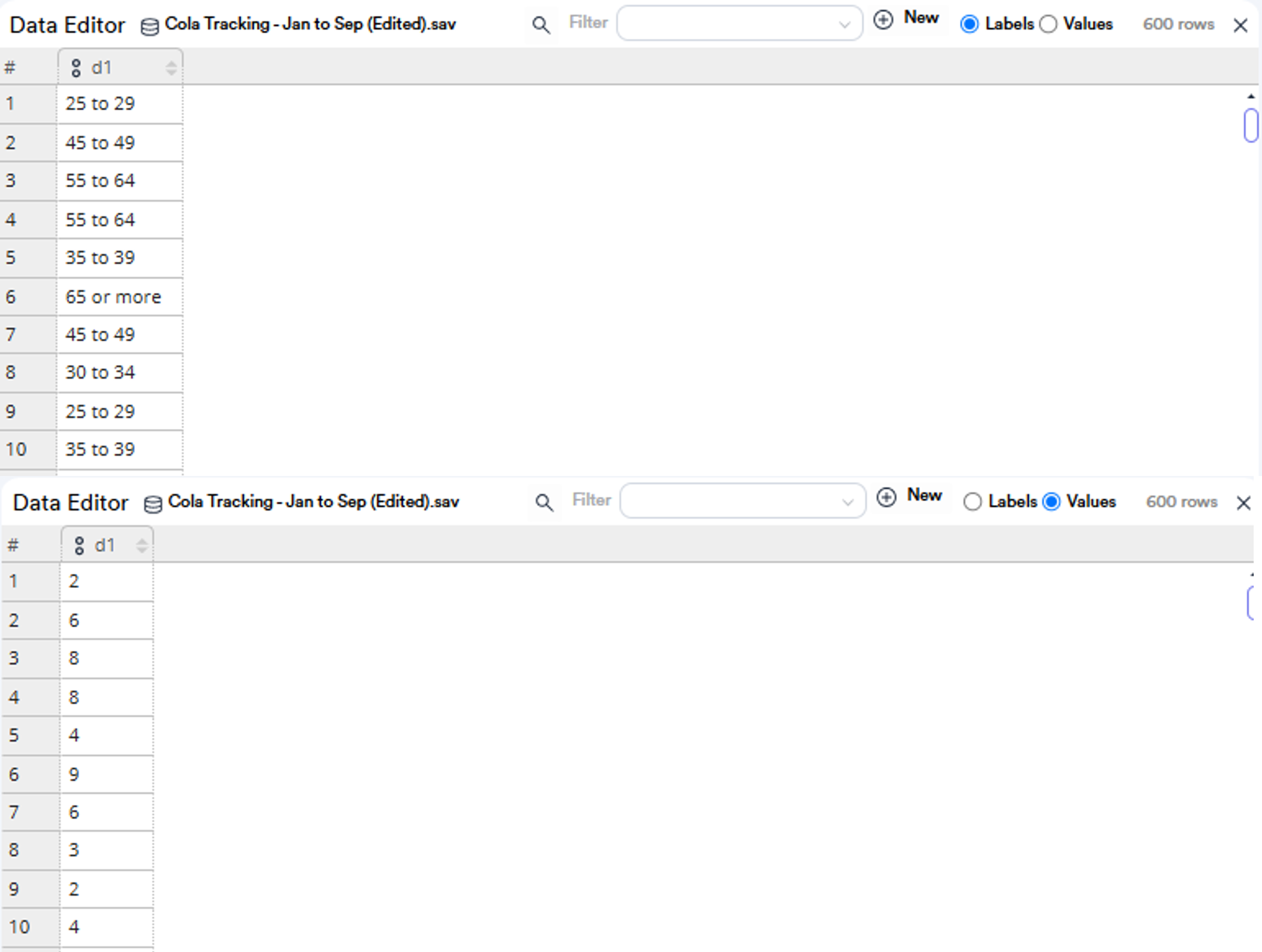
Task: Select cell '55 to 64' in row 4
Action: [120, 220]
